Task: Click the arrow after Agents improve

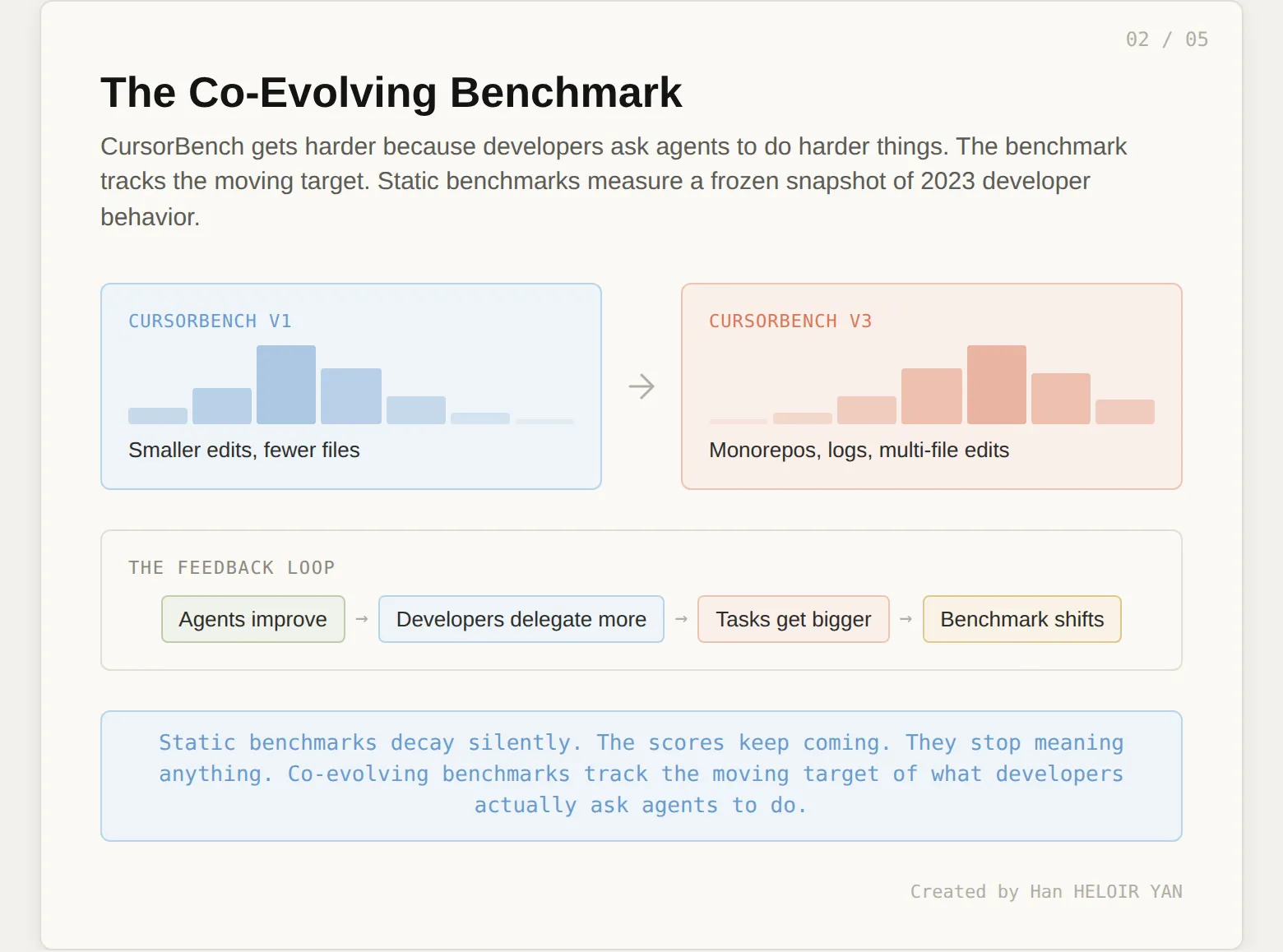Action: (362, 619)
